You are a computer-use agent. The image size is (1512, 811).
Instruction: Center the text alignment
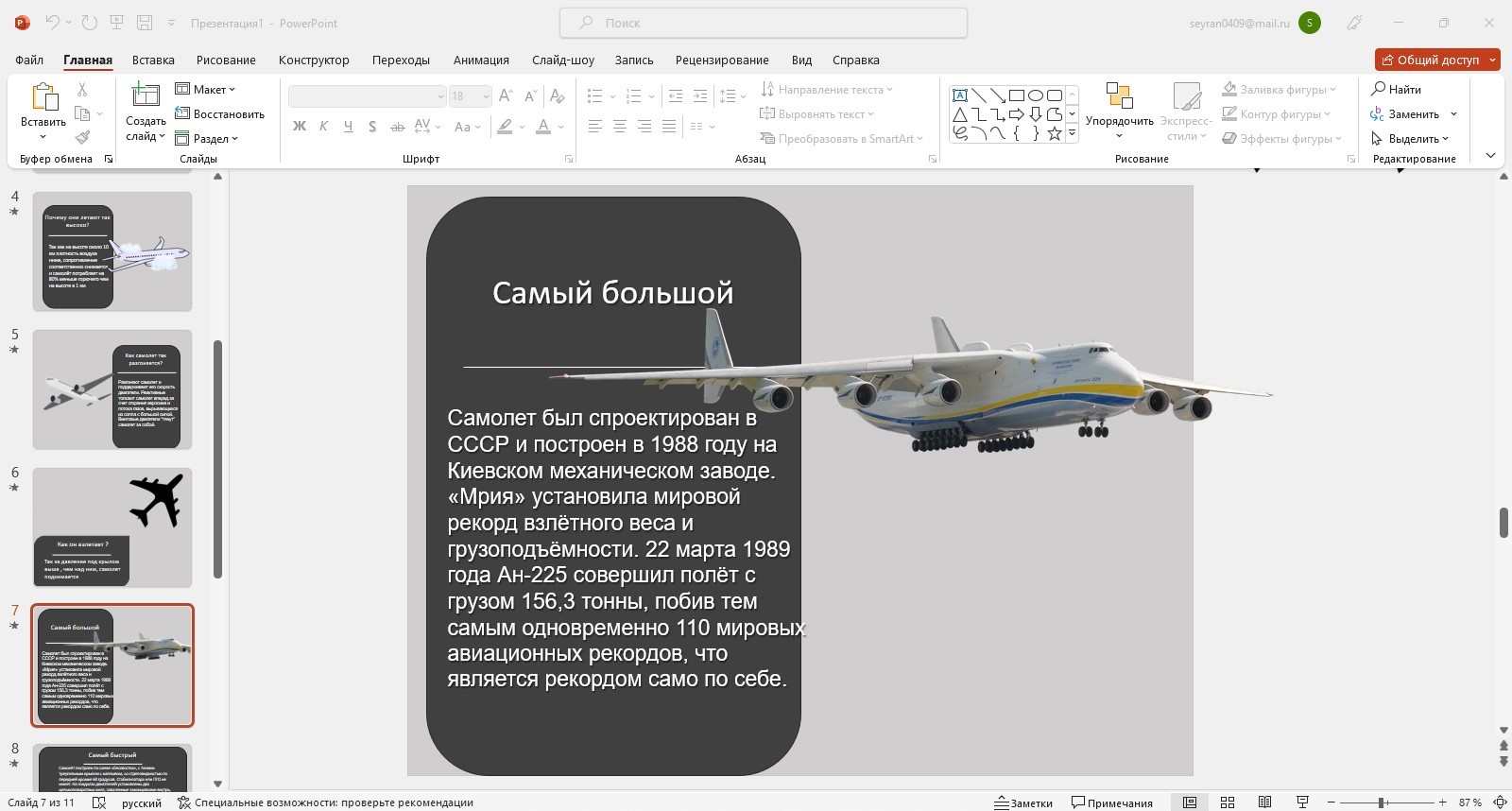(x=620, y=126)
